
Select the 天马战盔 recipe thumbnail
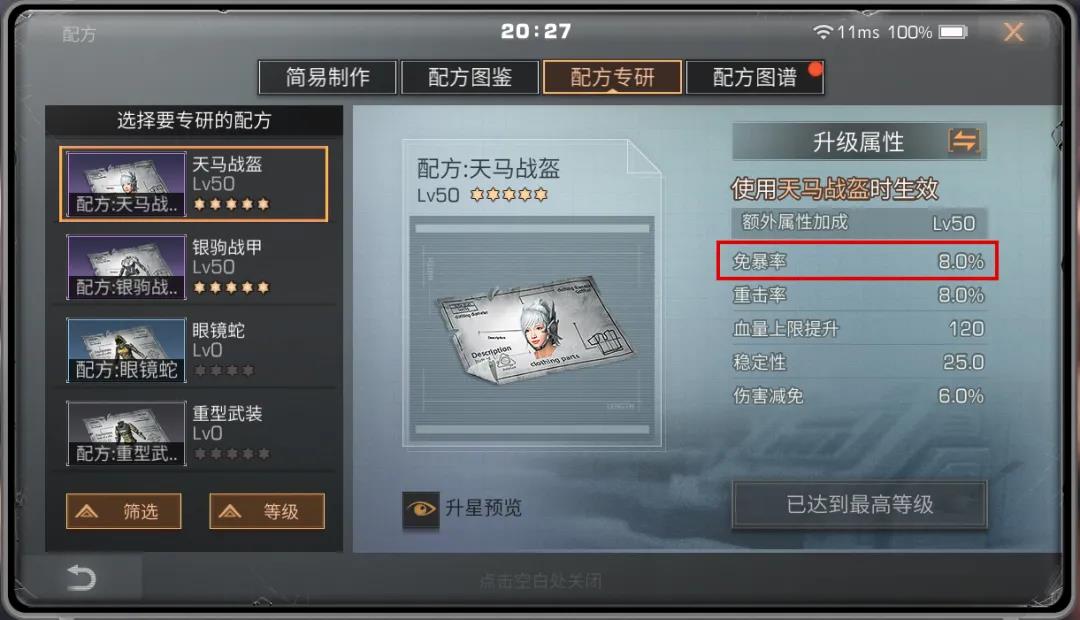point(126,184)
